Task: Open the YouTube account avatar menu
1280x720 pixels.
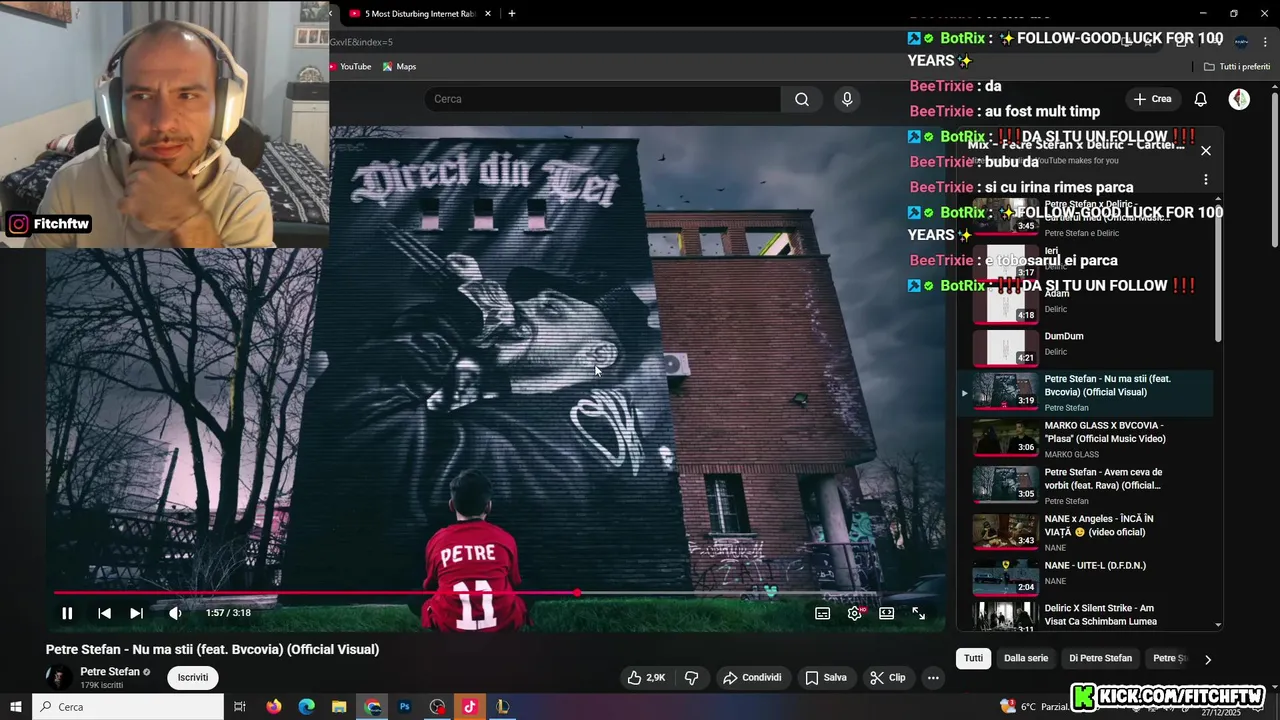Action: (1239, 99)
